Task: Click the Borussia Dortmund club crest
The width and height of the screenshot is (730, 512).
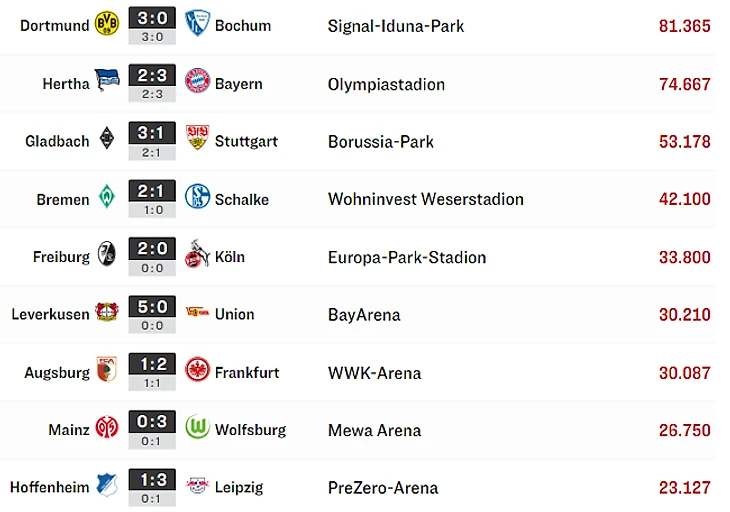Action: pyautogui.click(x=106, y=25)
